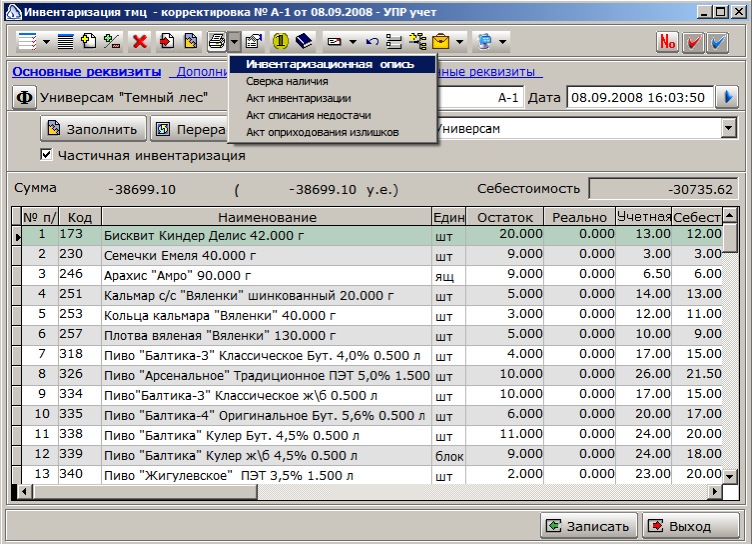Click table vertical scrollbar up arrow
The image size is (752, 545).
tap(729, 215)
